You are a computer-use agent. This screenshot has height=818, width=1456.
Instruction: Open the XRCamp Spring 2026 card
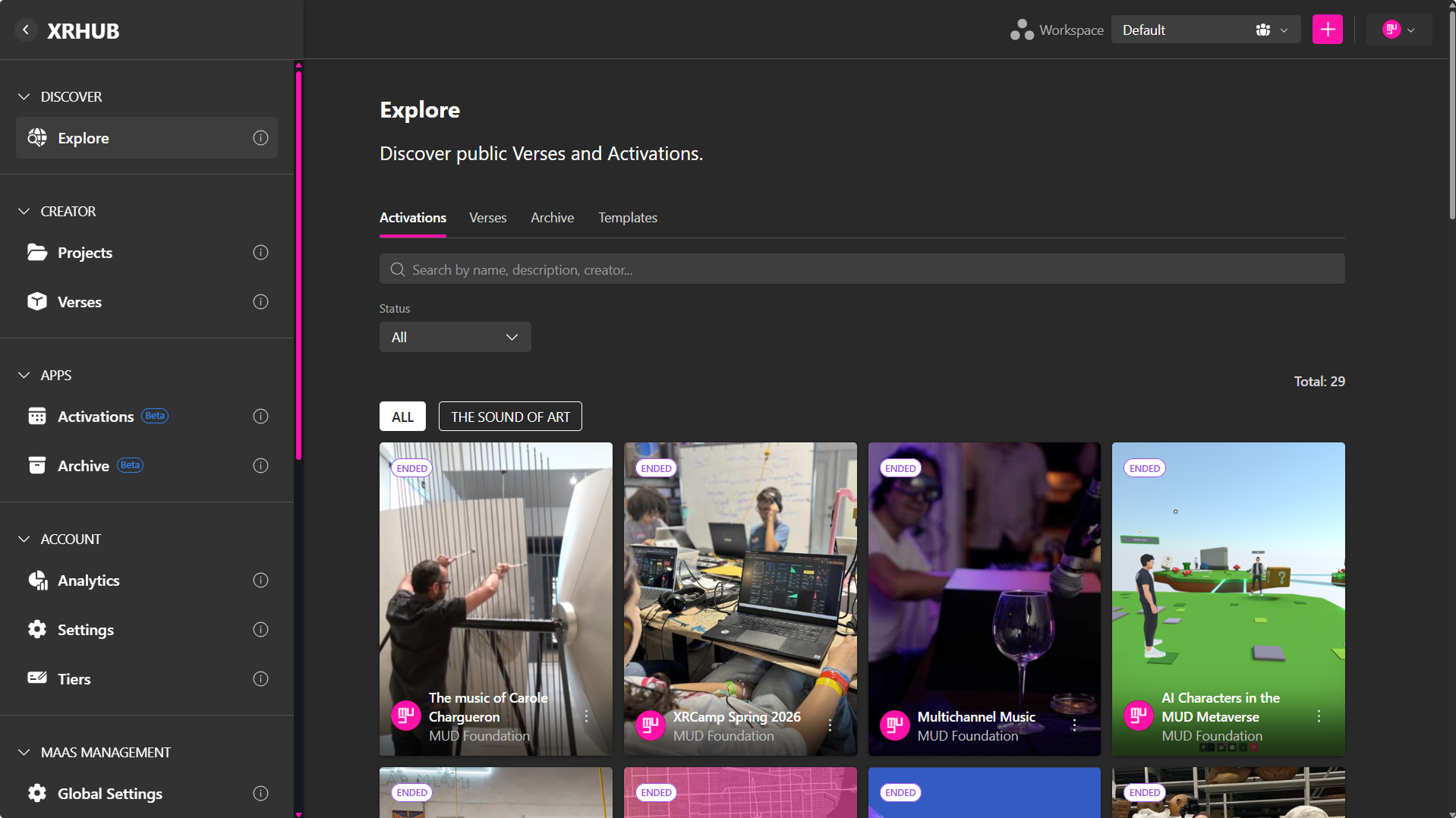point(740,599)
